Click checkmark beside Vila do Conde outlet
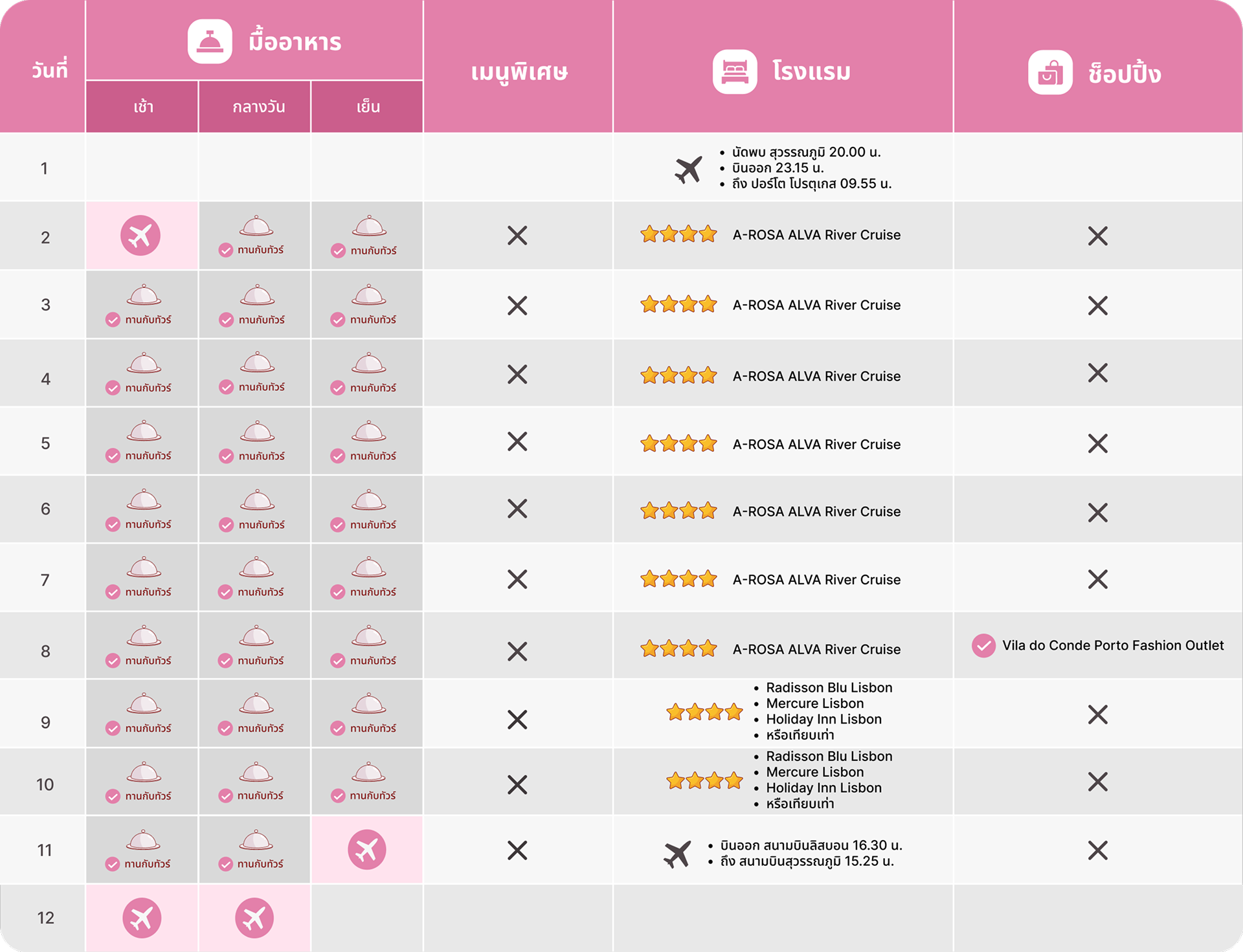Image resolution: width=1243 pixels, height=952 pixels. pyautogui.click(x=983, y=645)
